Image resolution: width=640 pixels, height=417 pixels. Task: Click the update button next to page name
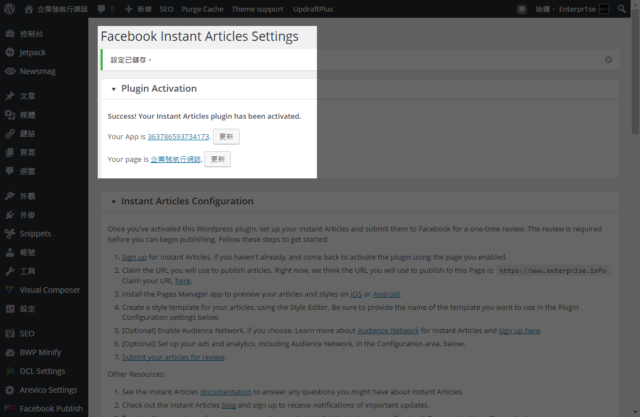click(218, 159)
